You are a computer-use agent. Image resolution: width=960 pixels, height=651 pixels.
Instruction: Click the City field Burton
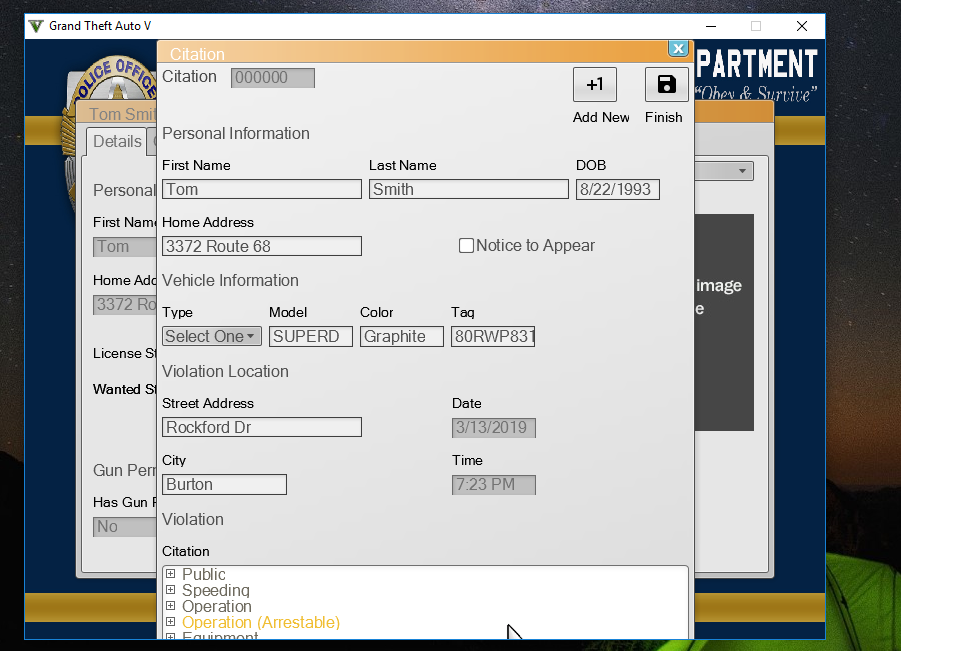(x=224, y=484)
